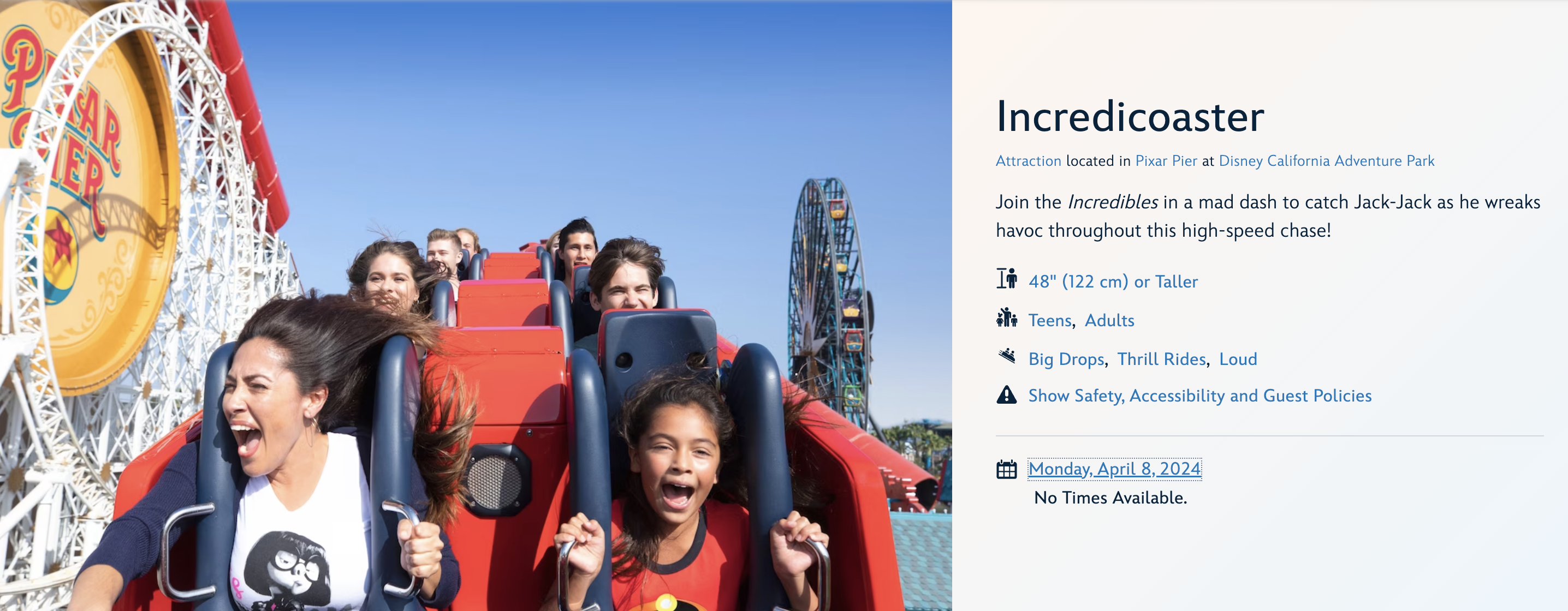Click the thrill ride coaster icon

coord(1007,355)
